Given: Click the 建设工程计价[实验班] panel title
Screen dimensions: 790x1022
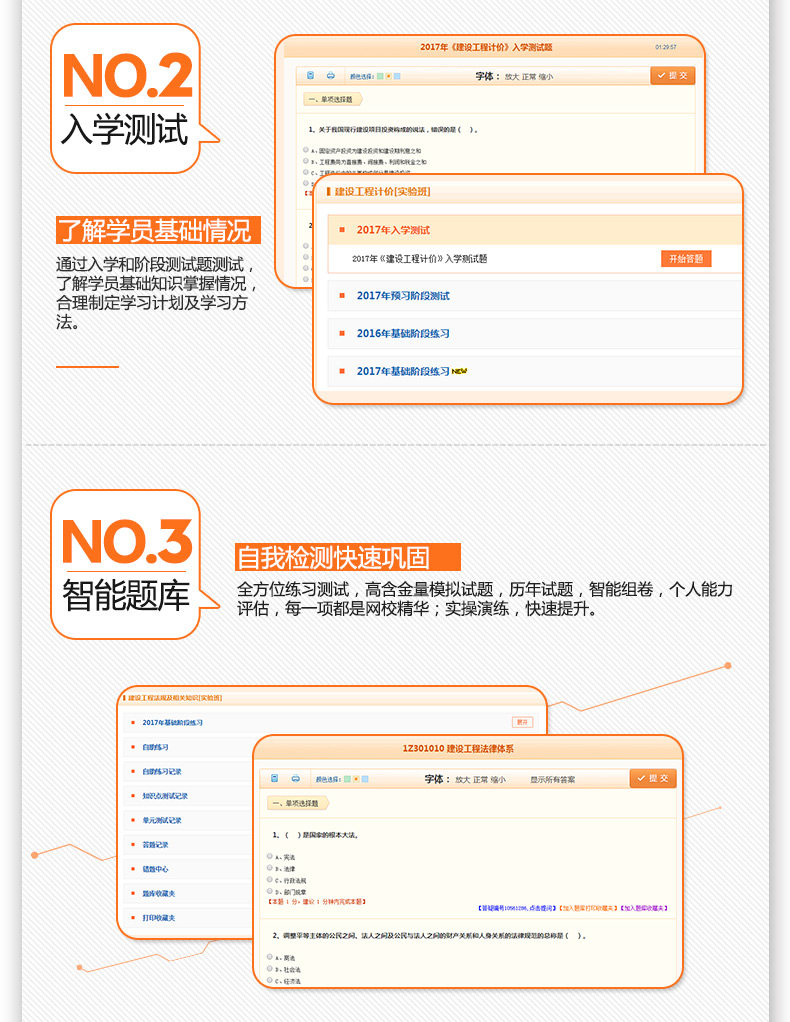Looking at the screenshot, I should [x=383, y=192].
